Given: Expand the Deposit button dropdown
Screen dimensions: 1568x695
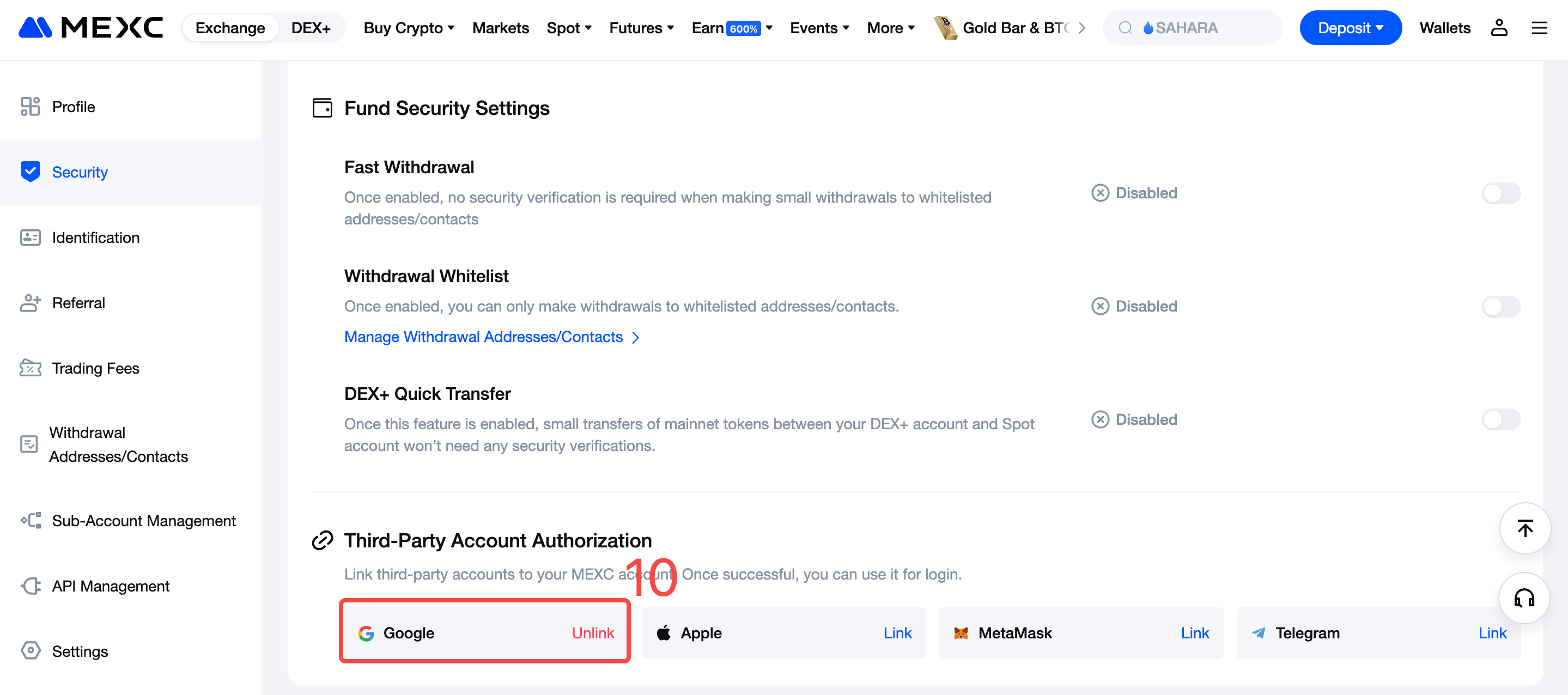Looking at the screenshot, I should point(1350,28).
